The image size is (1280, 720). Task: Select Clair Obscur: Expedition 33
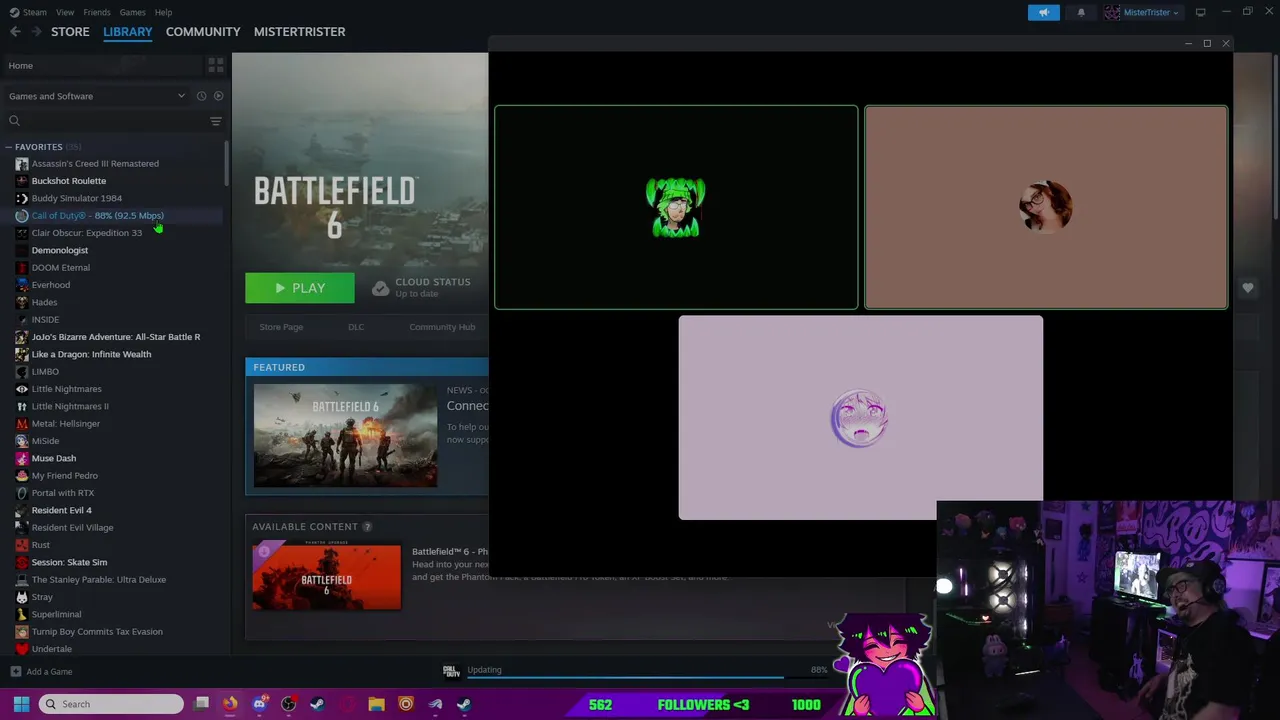point(86,233)
